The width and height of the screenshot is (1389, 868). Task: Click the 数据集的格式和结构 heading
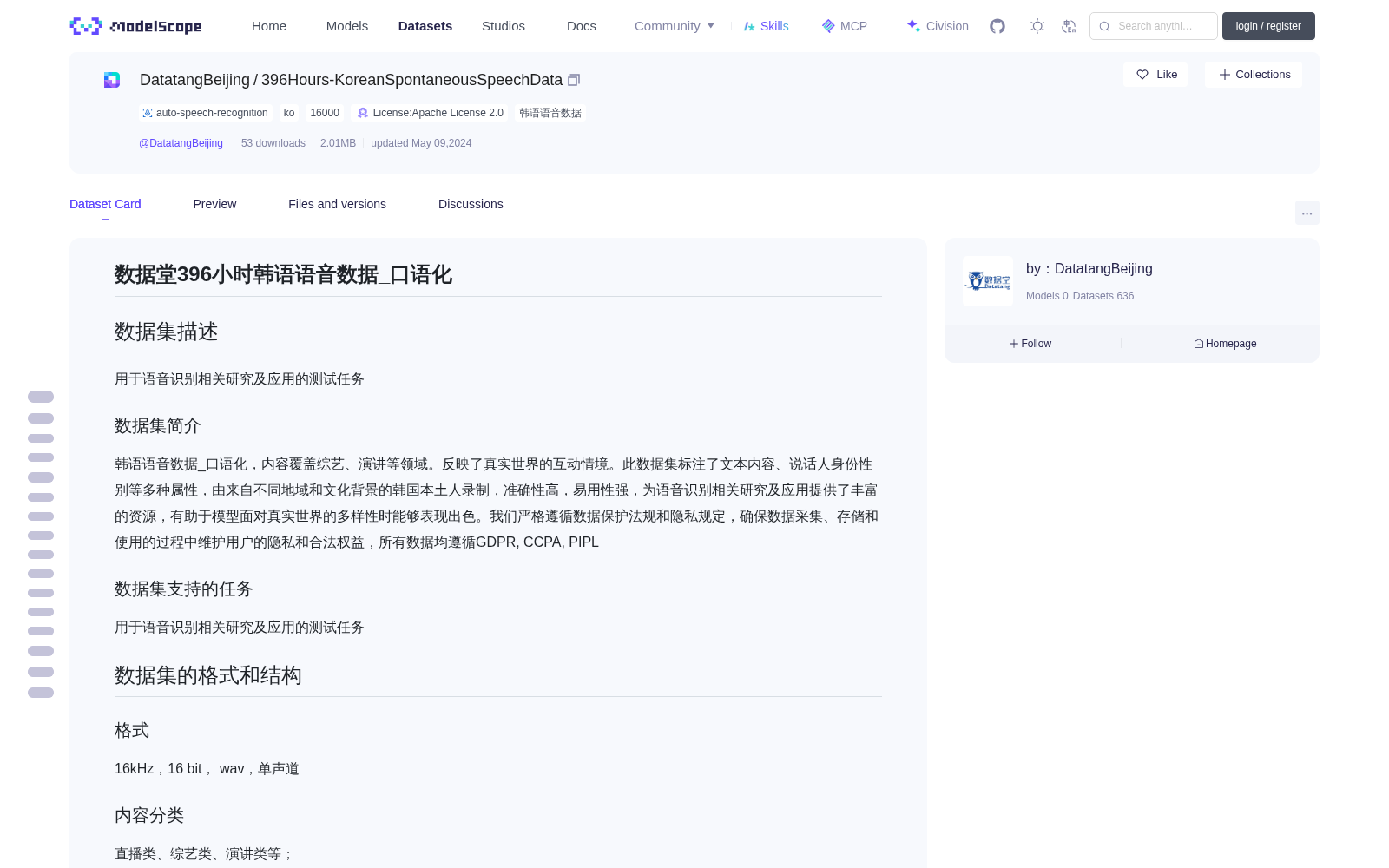pos(208,675)
